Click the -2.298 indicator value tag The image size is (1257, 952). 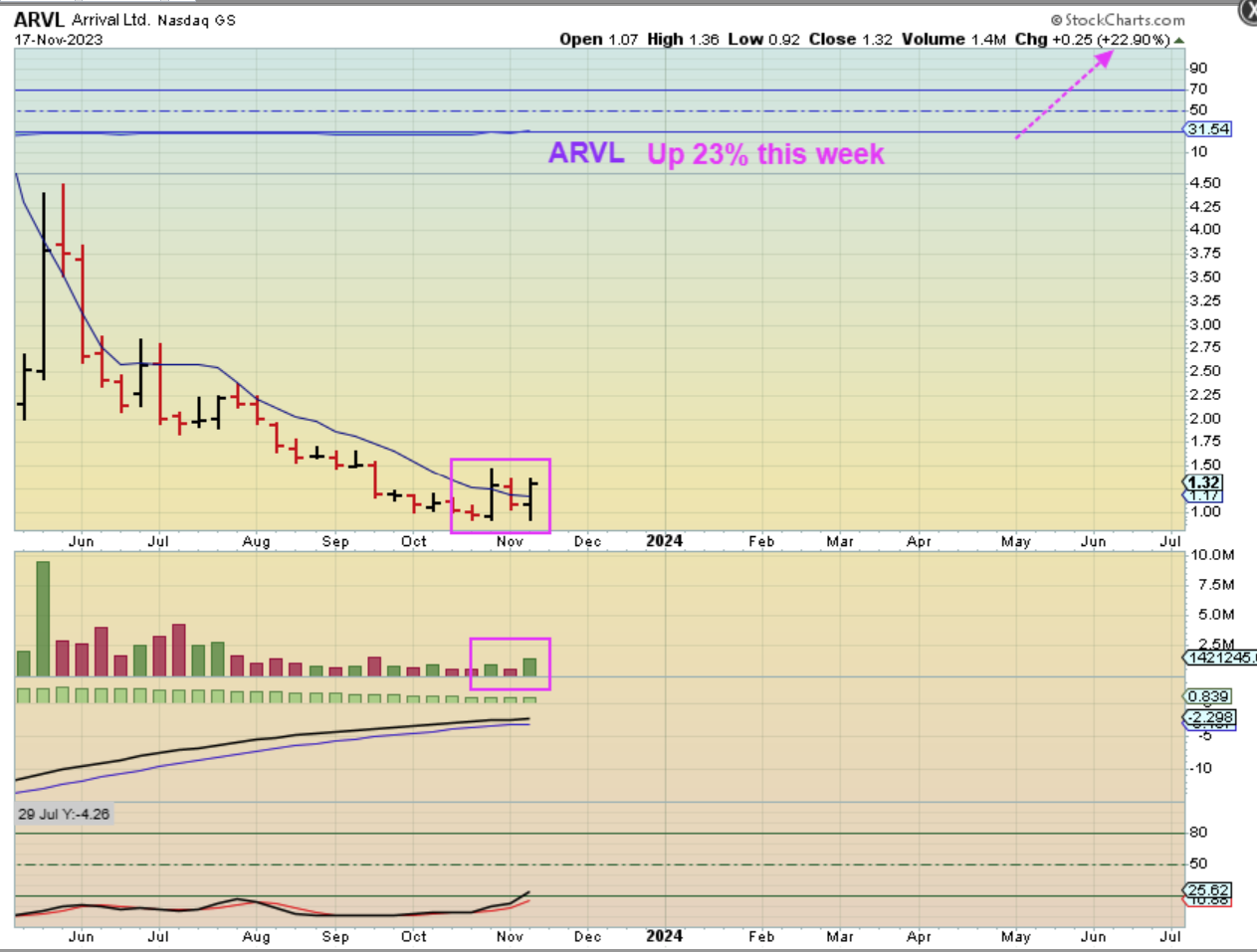[1209, 717]
